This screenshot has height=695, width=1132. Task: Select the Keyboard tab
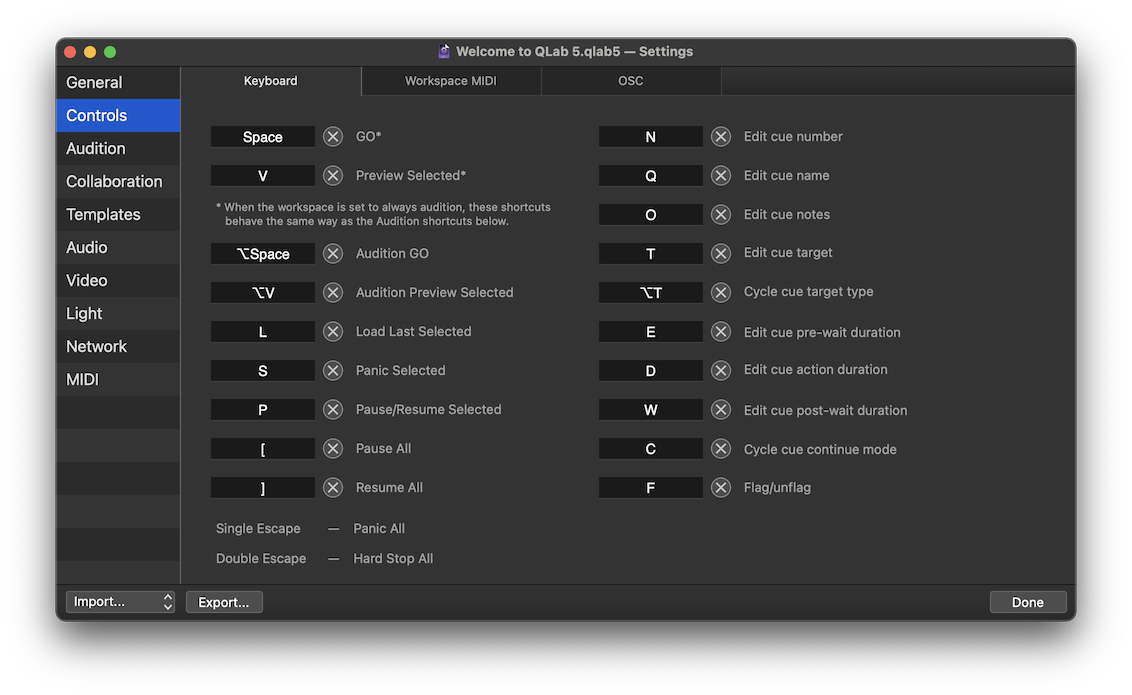point(270,80)
